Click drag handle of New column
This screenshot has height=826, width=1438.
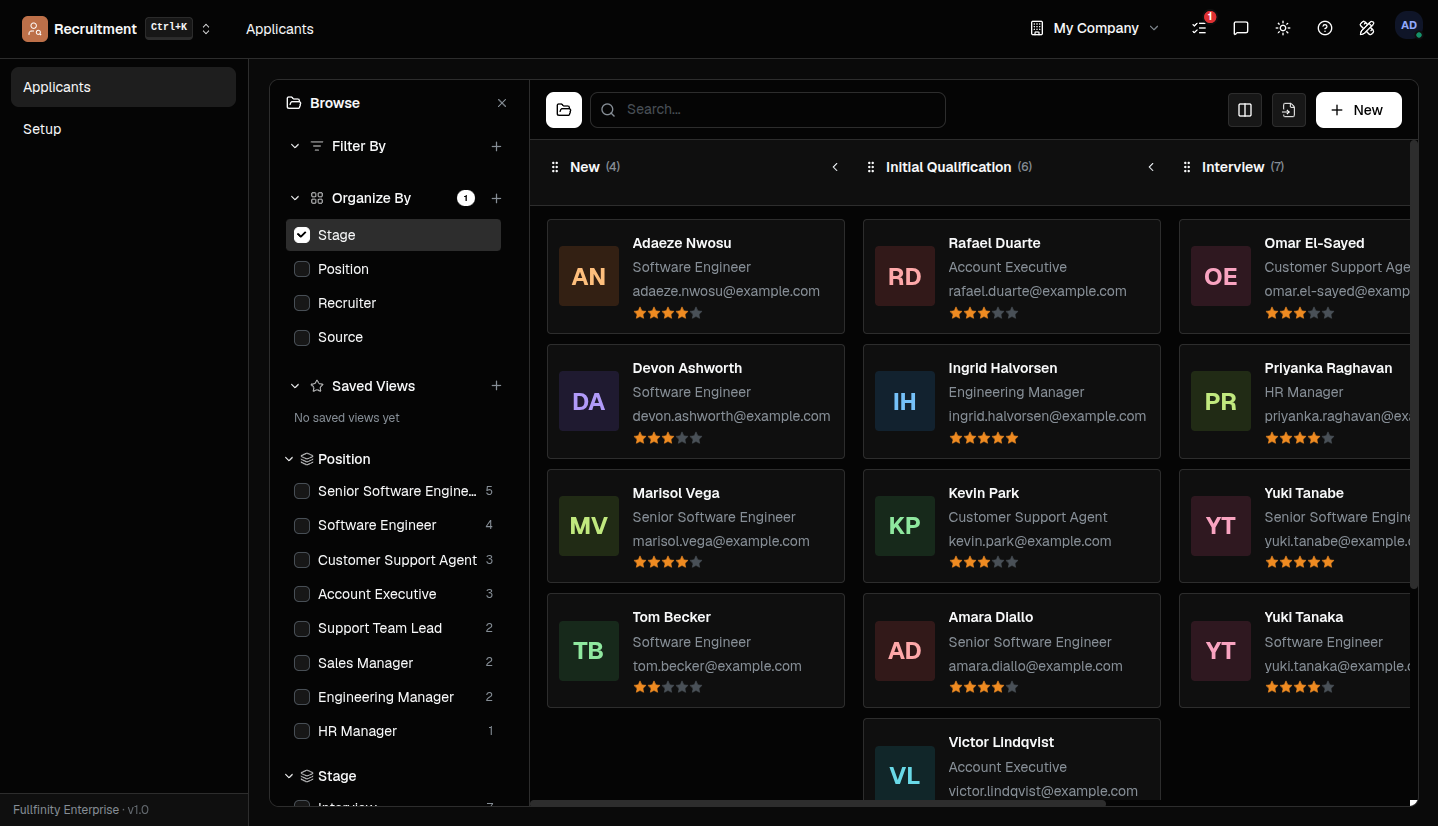pyautogui.click(x=555, y=167)
